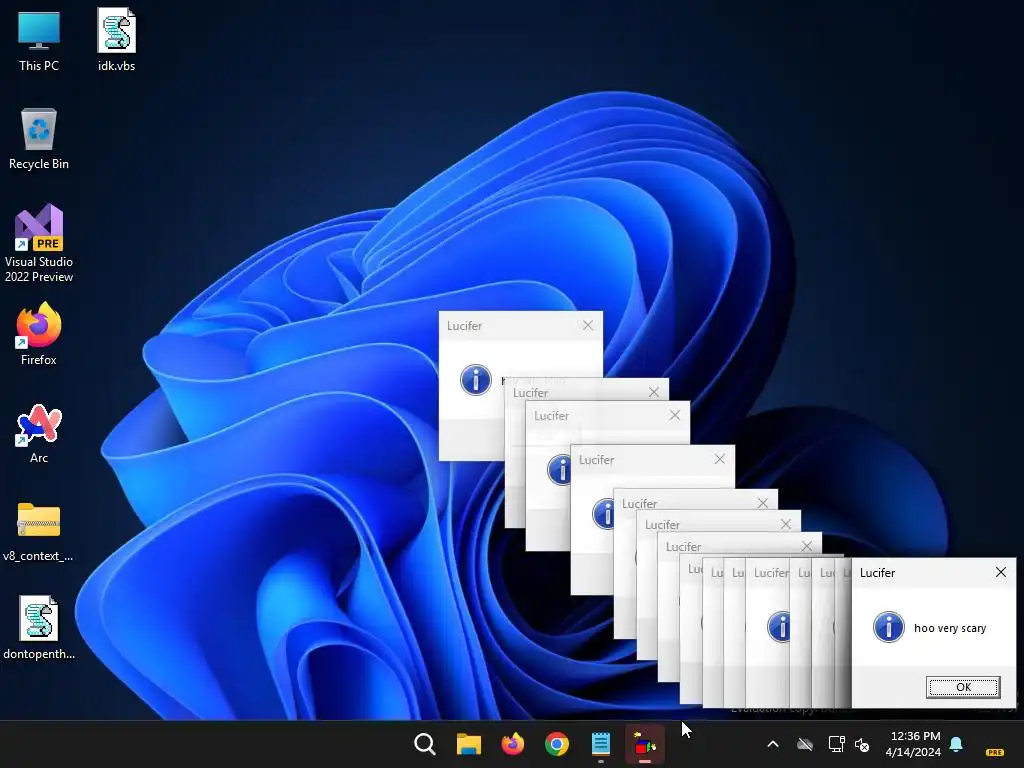Open the Notepad taskbar icon
The width and height of the screenshot is (1024, 768).
coord(600,744)
